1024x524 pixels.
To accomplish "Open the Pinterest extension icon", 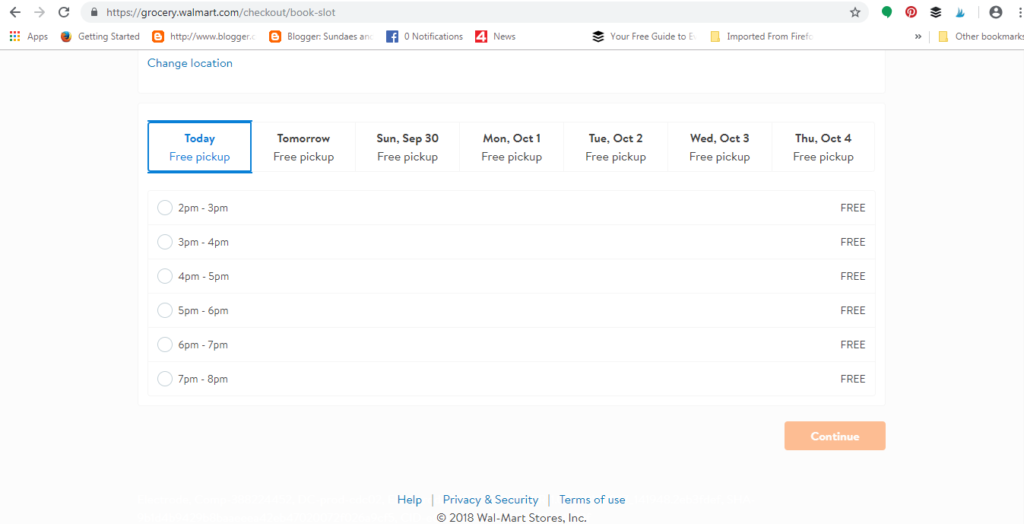I will 911,13.
